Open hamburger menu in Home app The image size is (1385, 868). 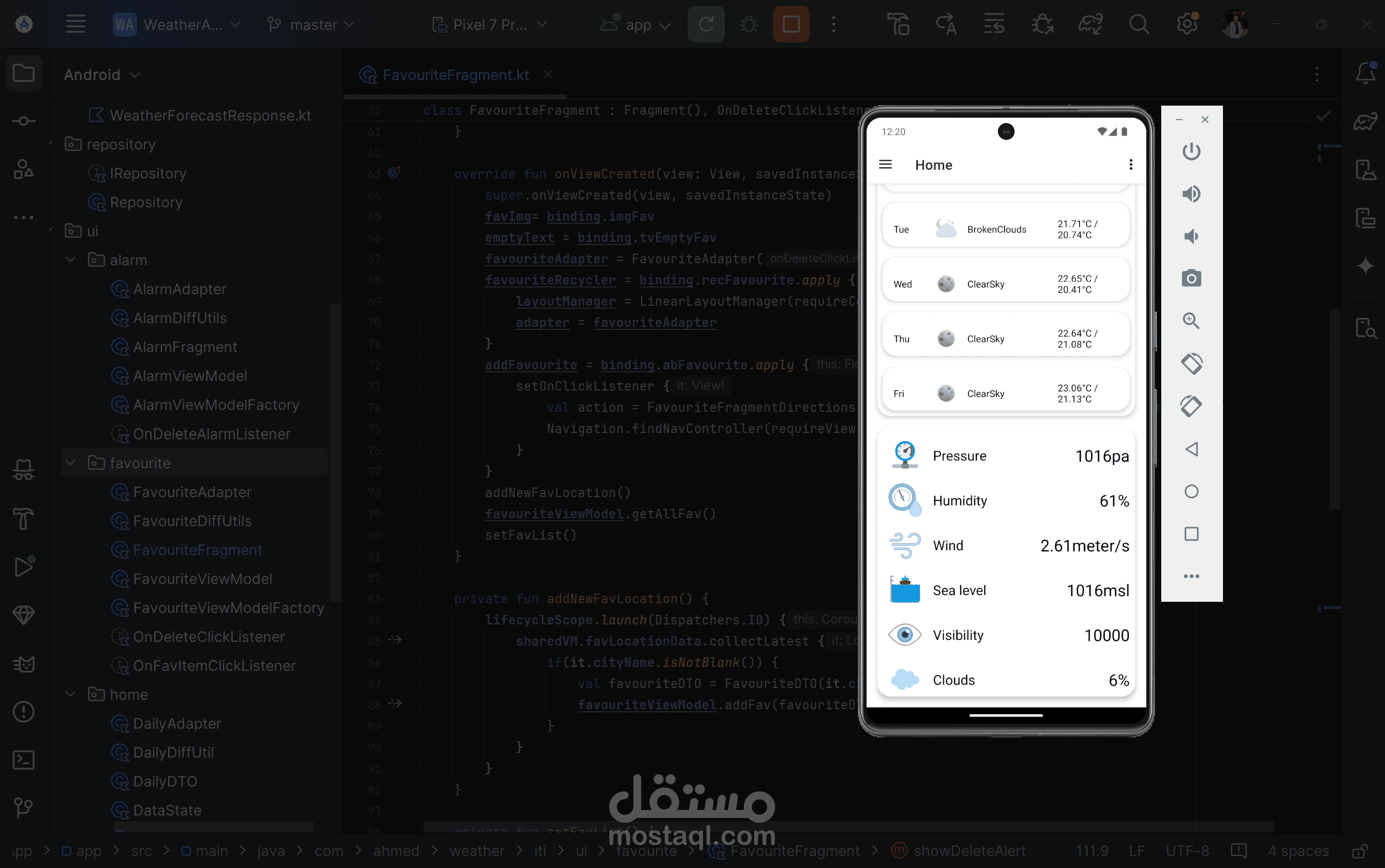pos(885,165)
